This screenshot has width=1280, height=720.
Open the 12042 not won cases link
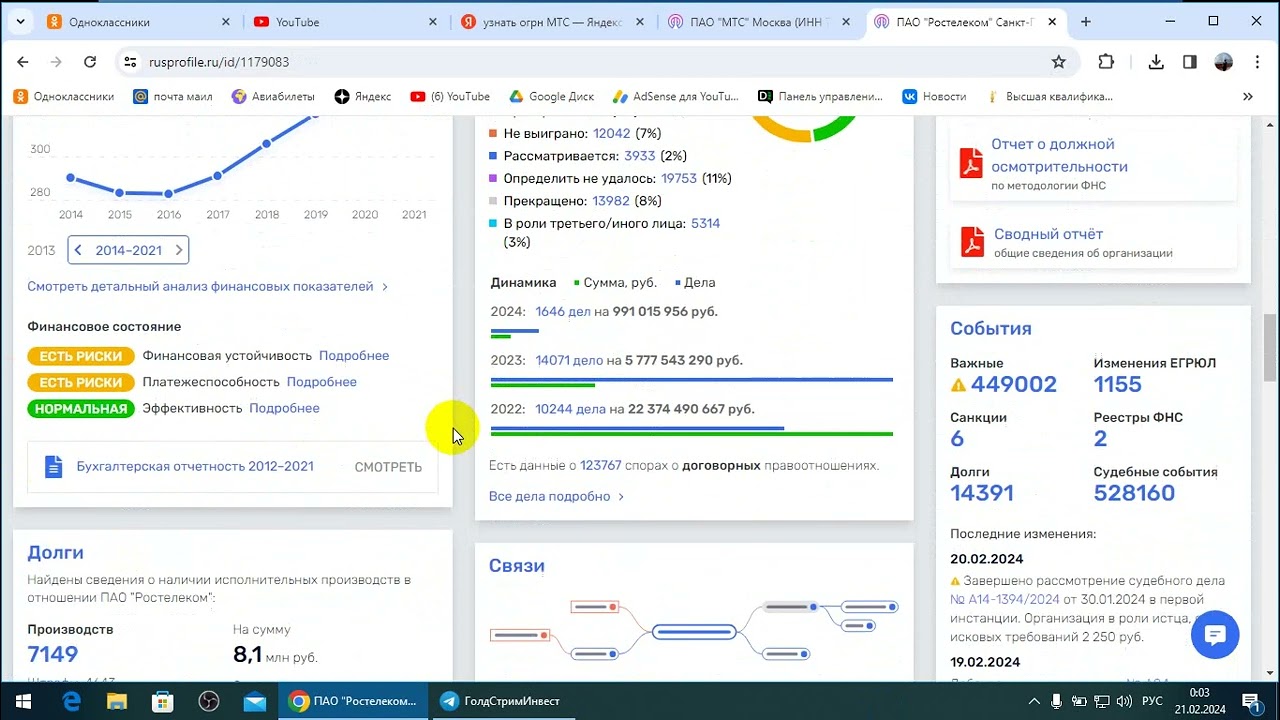tap(612, 134)
